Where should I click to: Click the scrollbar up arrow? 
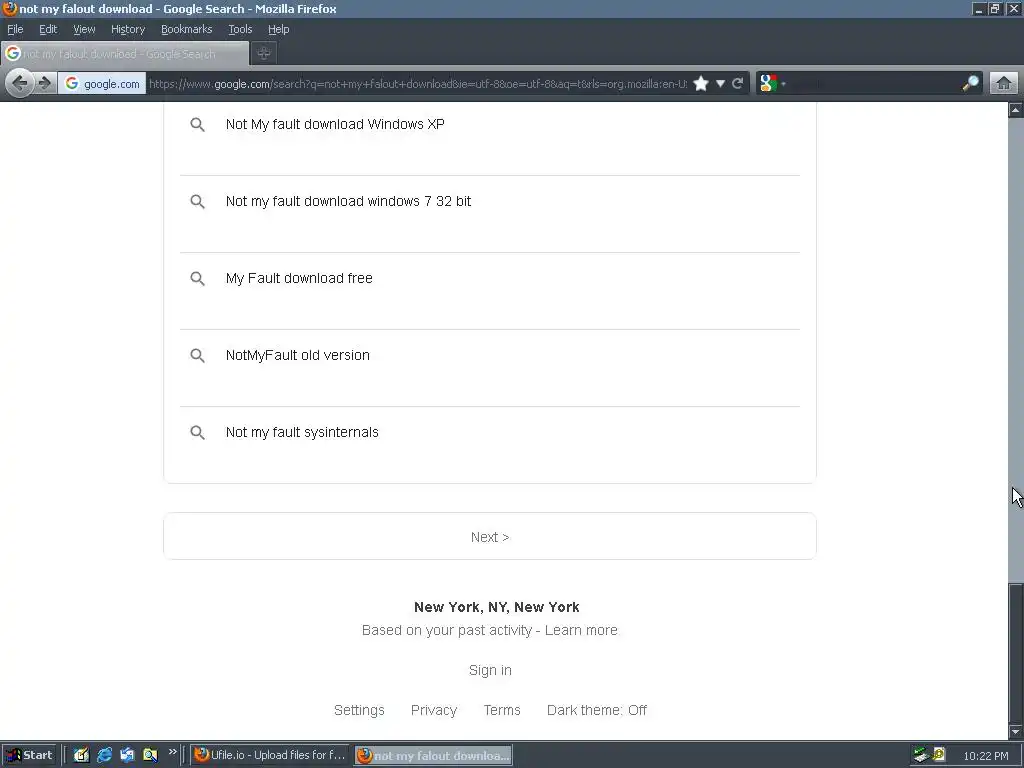(1016, 110)
